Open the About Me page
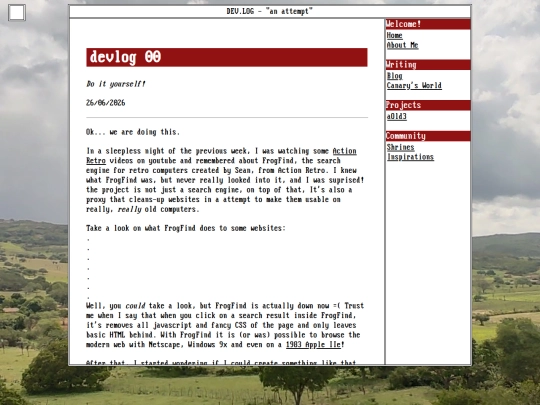Screen dimensions: 540x405 [402, 45]
